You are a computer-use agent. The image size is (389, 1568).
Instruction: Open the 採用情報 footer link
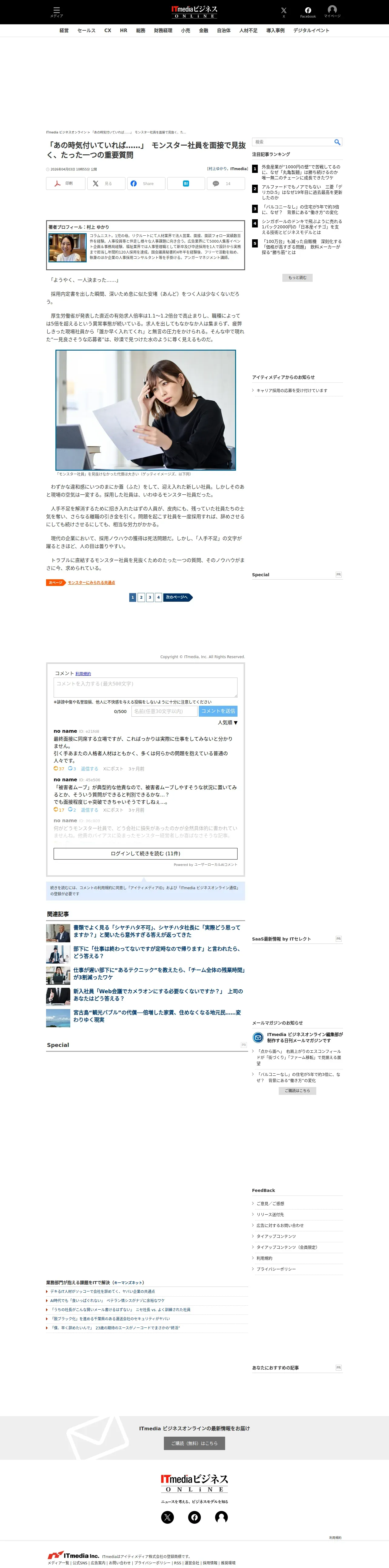click(x=210, y=1563)
